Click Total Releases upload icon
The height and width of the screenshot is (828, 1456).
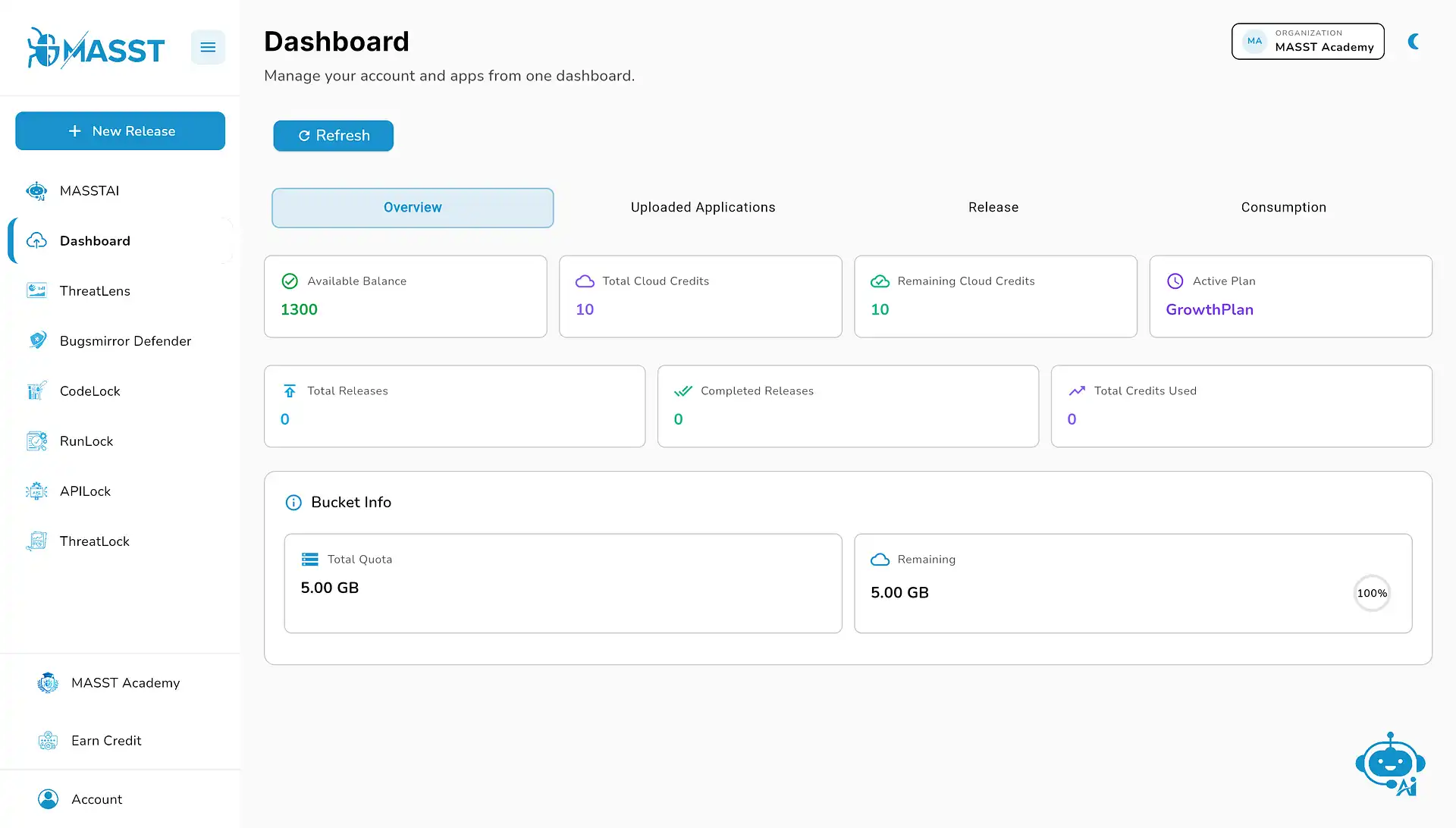(290, 391)
